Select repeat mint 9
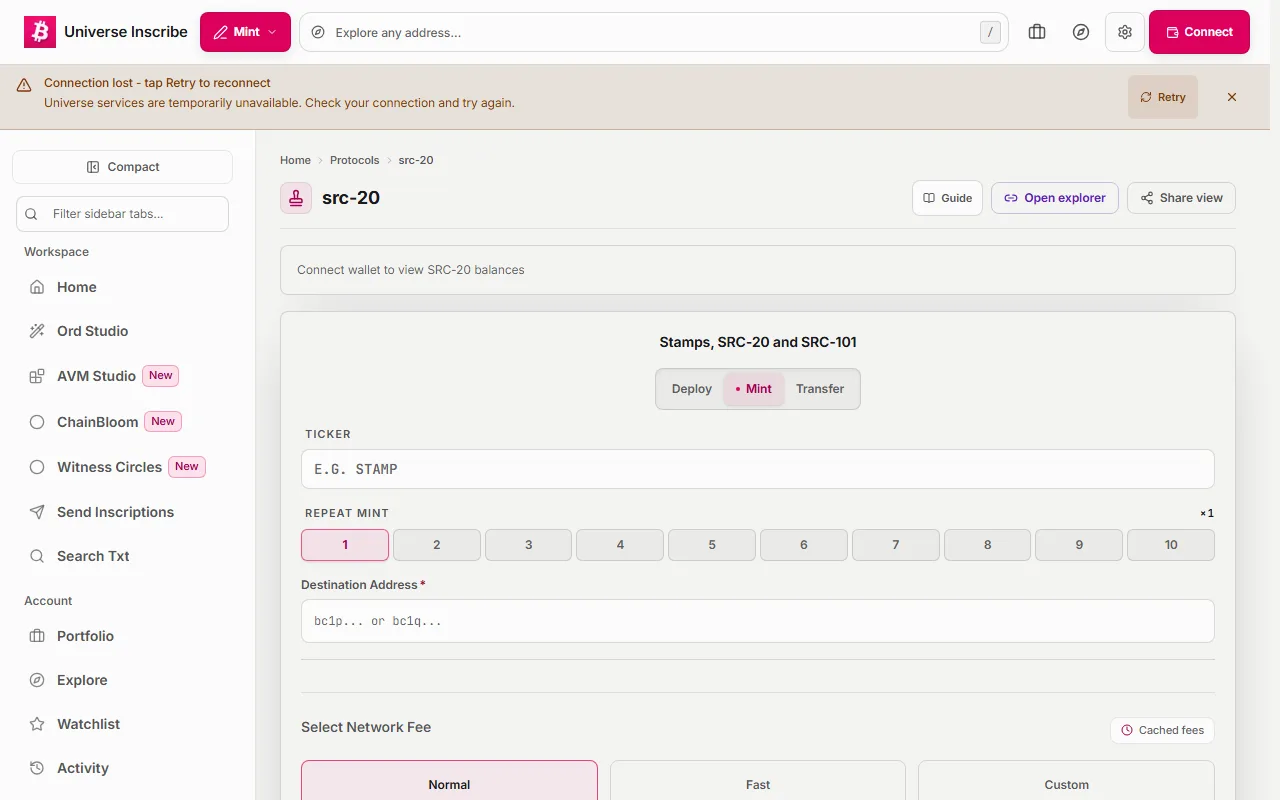 point(1079,545)
